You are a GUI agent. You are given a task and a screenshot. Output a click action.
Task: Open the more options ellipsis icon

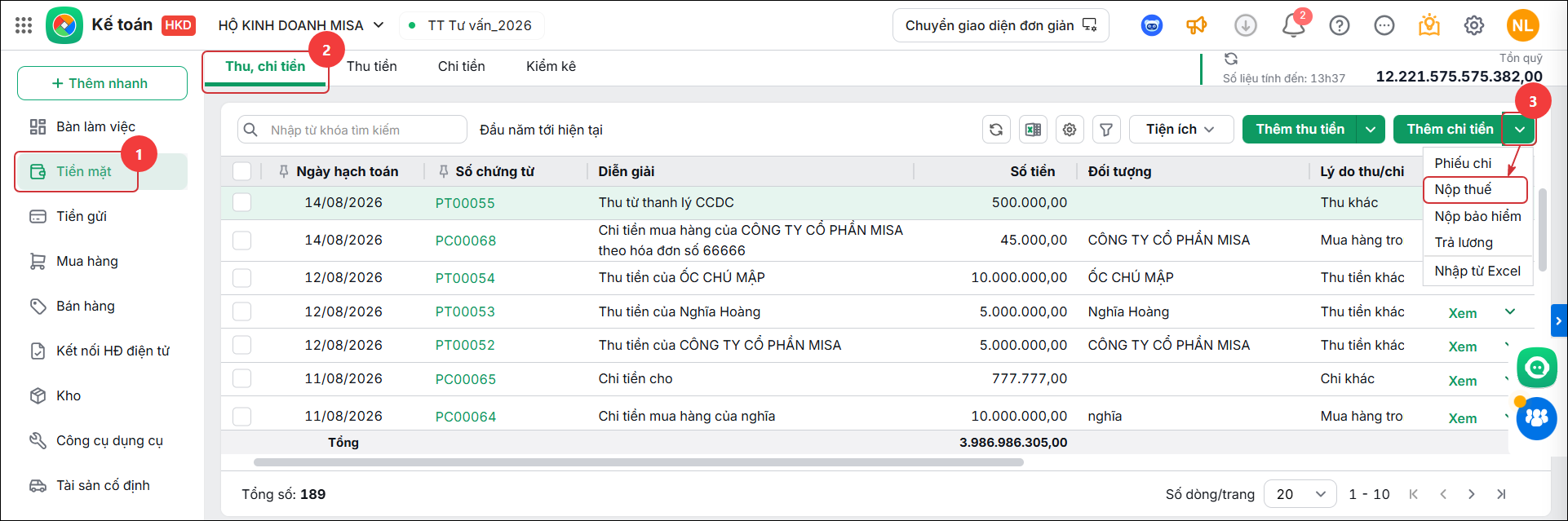pyautogui.click(x=1384, y=25)
